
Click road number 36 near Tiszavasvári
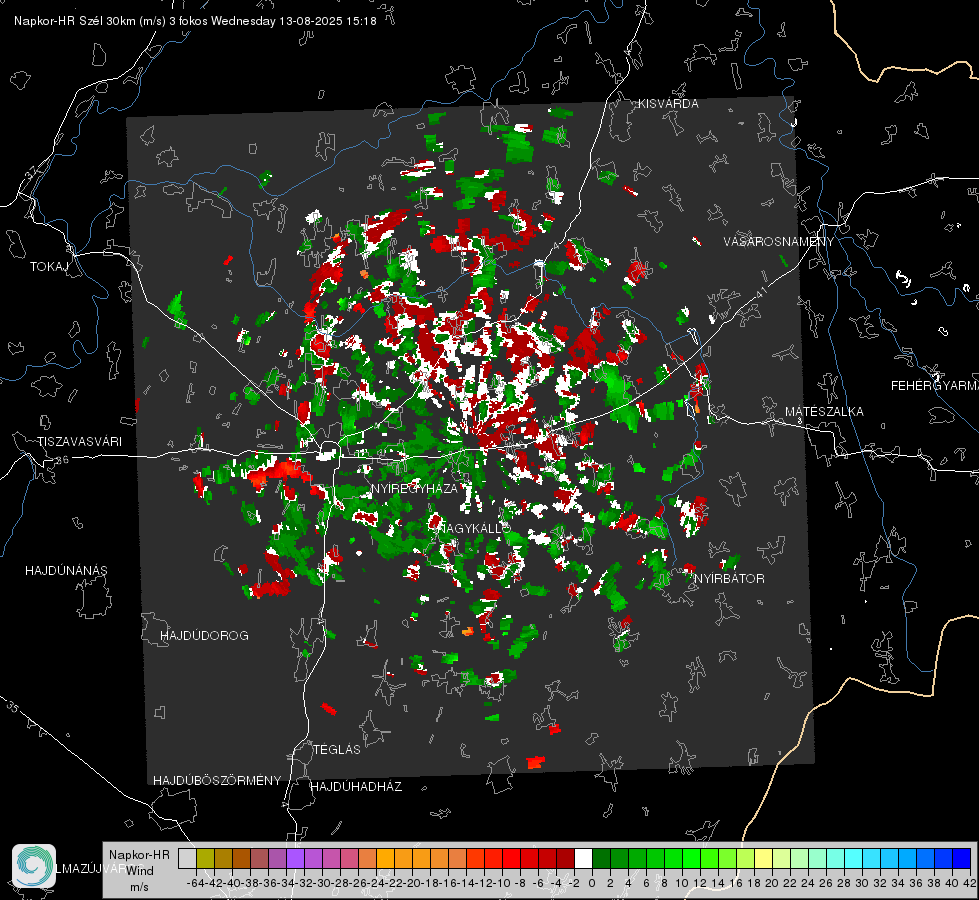(62, 460)
